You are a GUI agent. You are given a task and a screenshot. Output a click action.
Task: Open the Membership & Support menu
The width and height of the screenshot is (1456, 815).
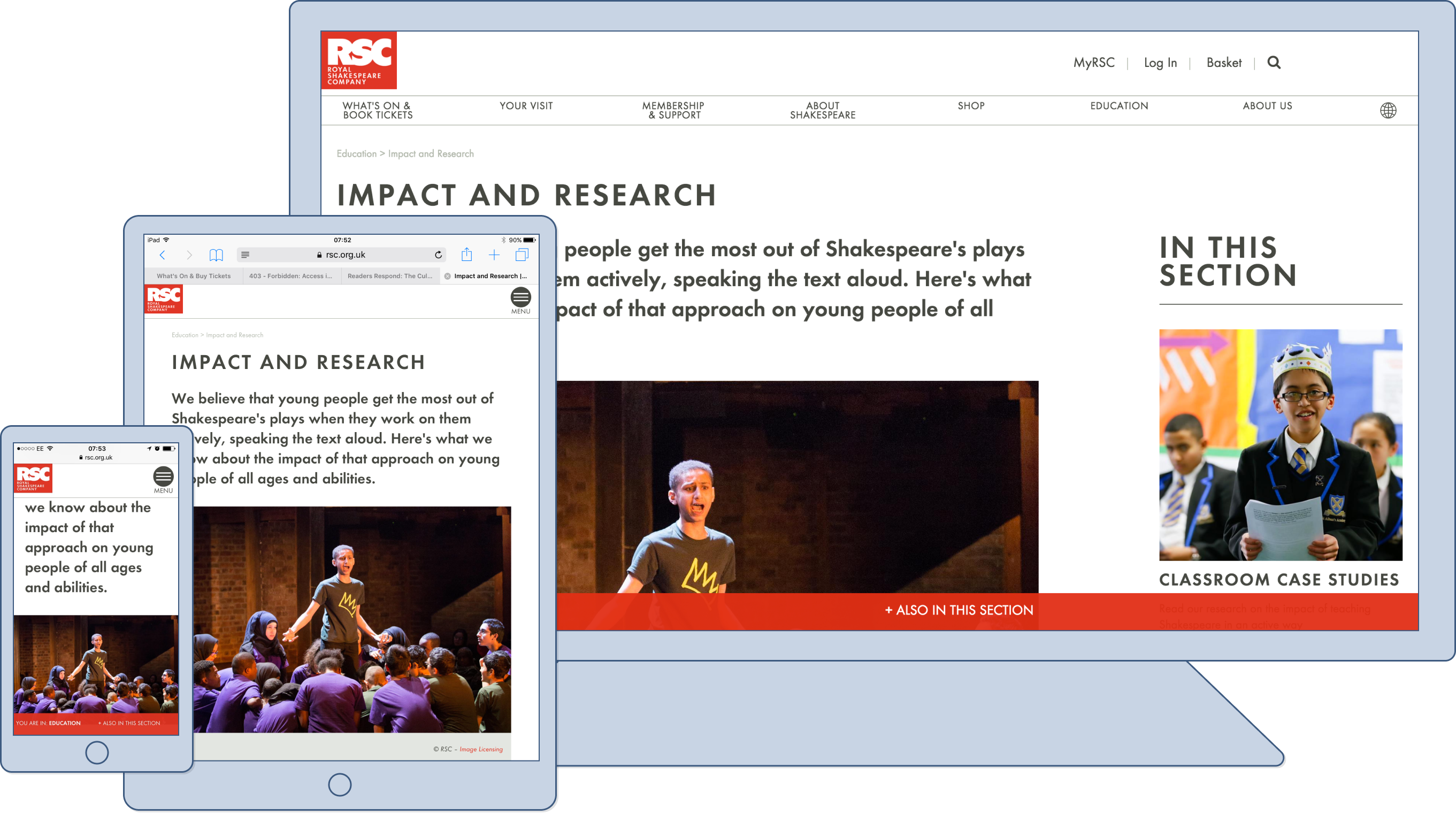pyautogui.click(x=673, y=110)
